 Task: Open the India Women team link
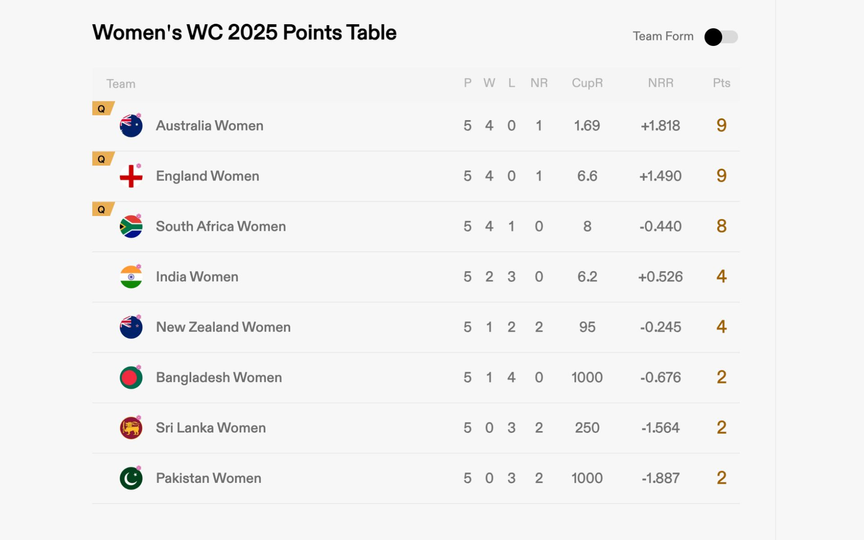pyautogui.click(x=197, y=277)
